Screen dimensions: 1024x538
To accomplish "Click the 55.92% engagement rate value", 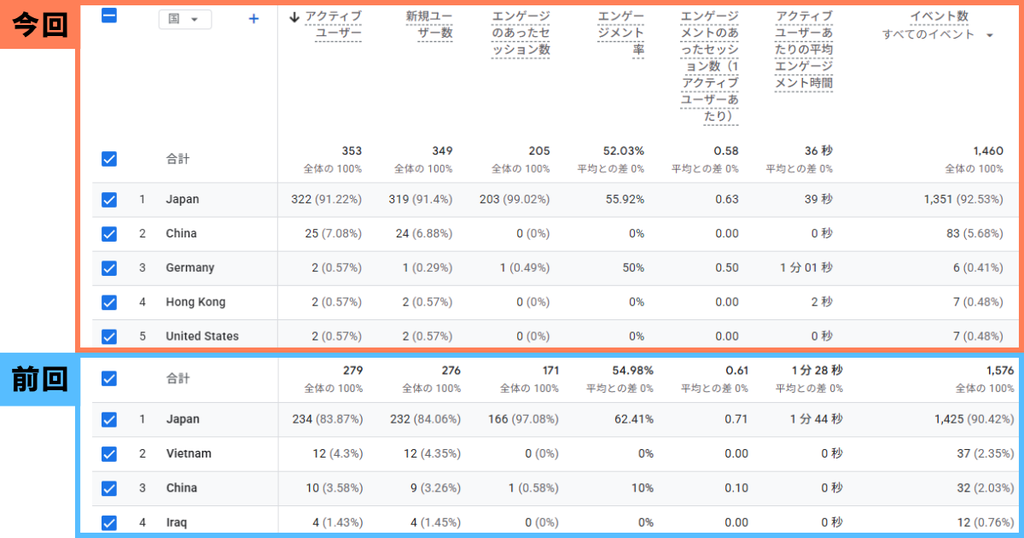I will point(625,199).
